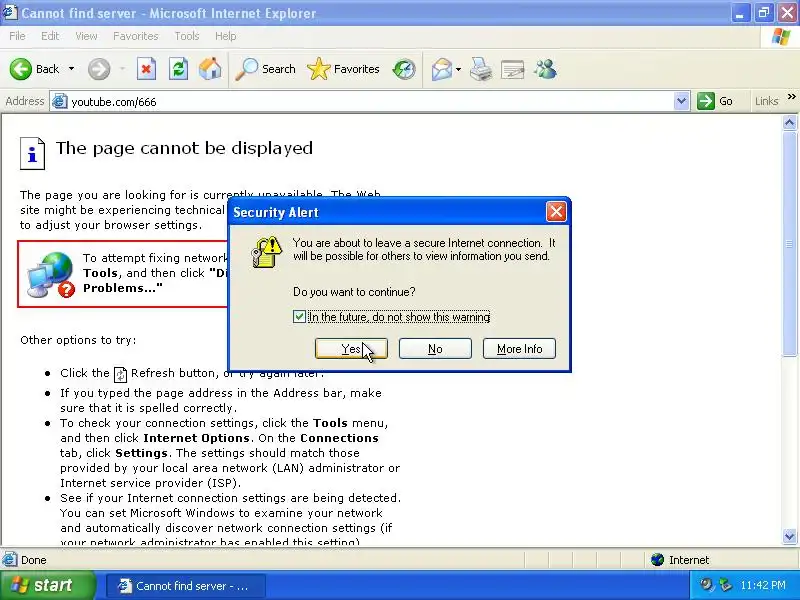Viewport: 800px width, 600px height.
Task: Click the info icon beside page heading
Action: click(x=33, y=154)
